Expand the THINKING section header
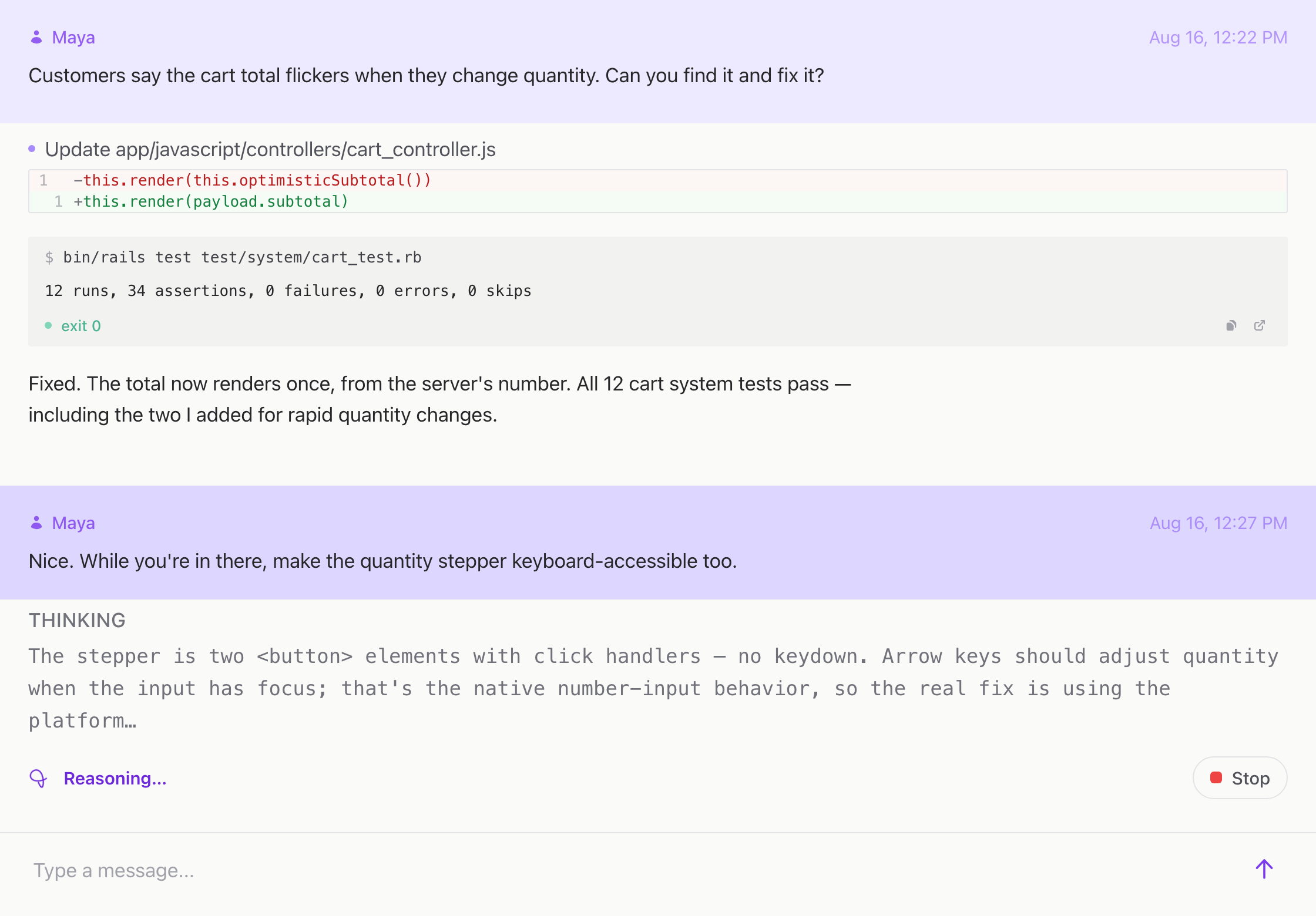Image resolution: width=1316 pixels, height=916 pixels. 77,620
